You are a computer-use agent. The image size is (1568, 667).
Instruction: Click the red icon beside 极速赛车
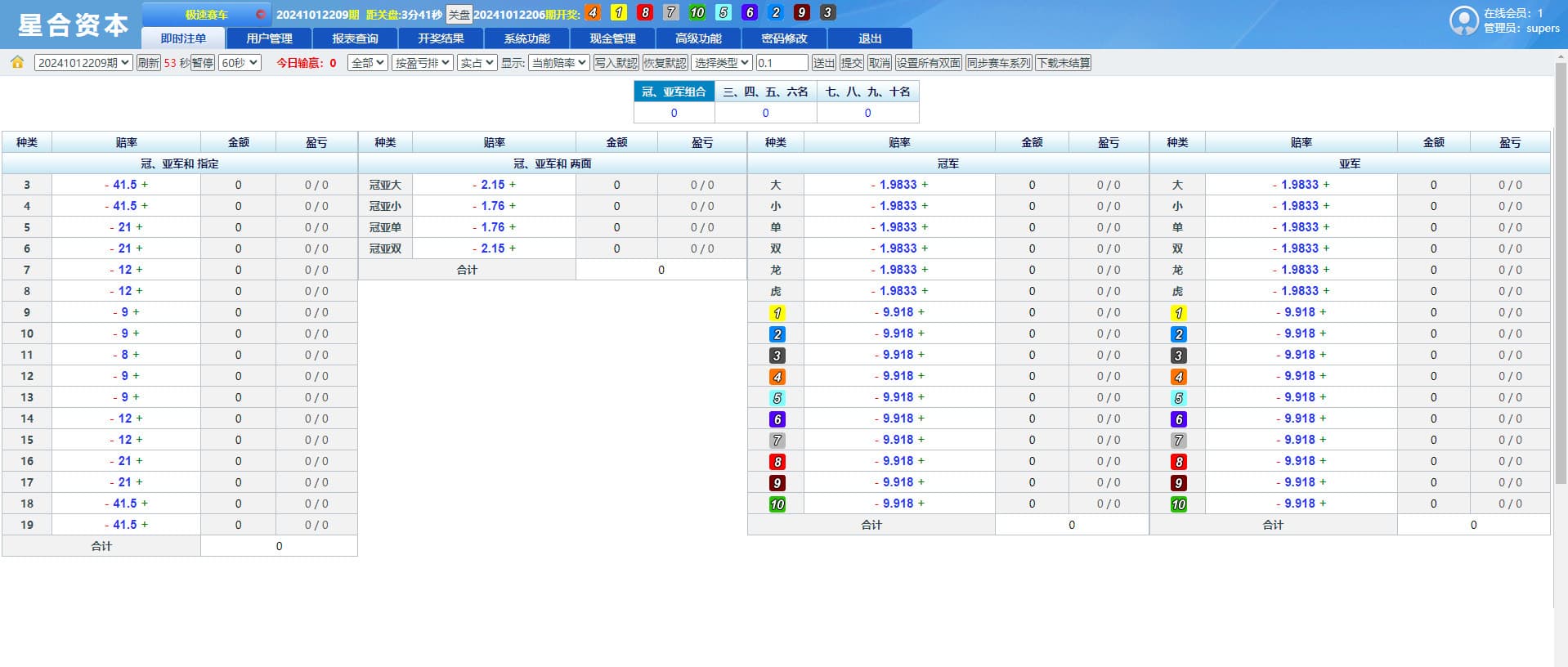260,15
